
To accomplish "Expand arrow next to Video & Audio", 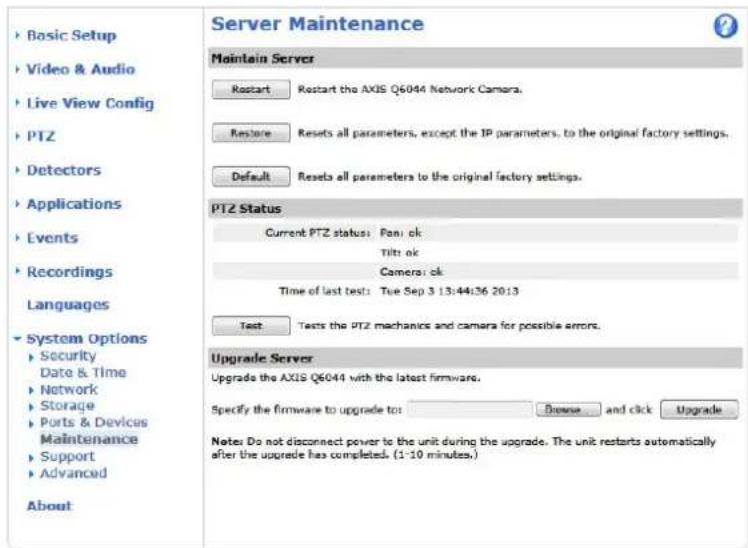I will click(18, 69).
